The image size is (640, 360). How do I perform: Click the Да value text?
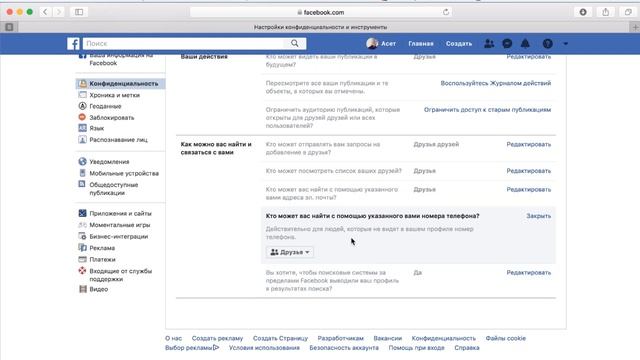[x=418, y=273]
